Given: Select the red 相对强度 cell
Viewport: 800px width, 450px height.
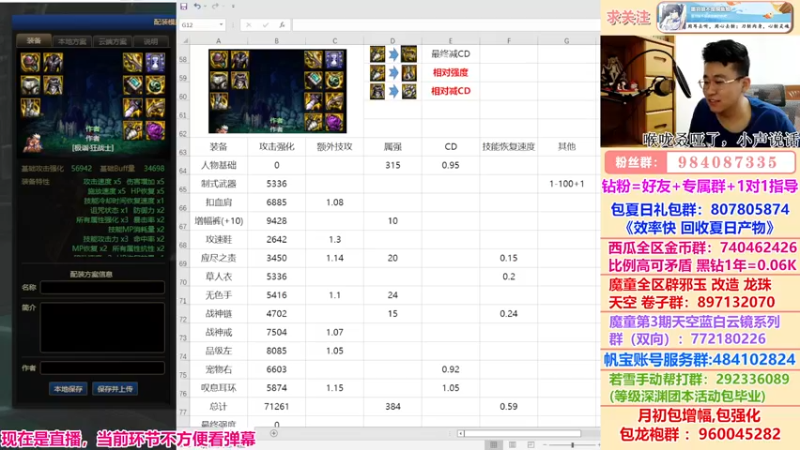Looking at the screenshot, I should 451,72.
